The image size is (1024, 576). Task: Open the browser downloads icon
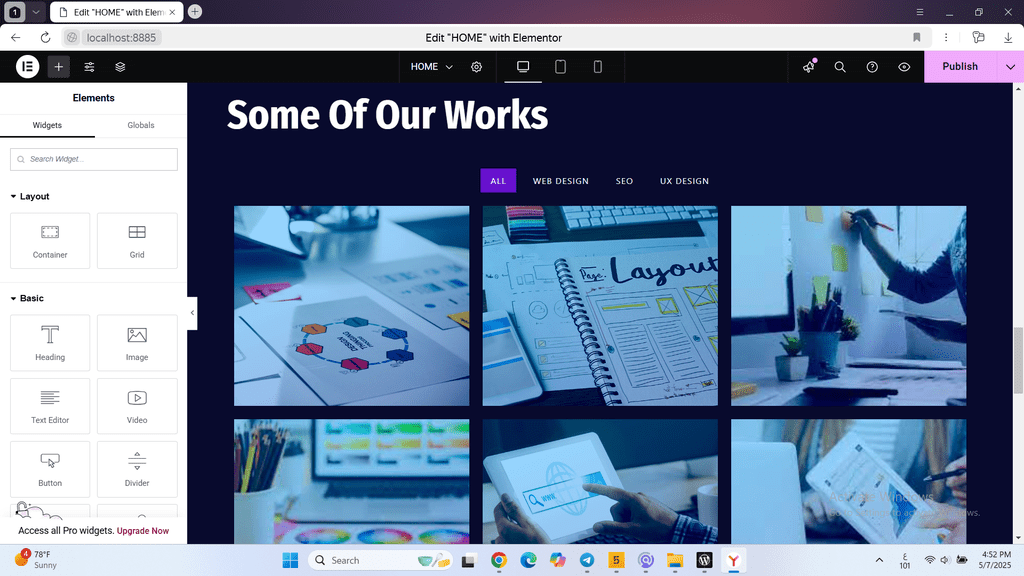point(1008,38)
